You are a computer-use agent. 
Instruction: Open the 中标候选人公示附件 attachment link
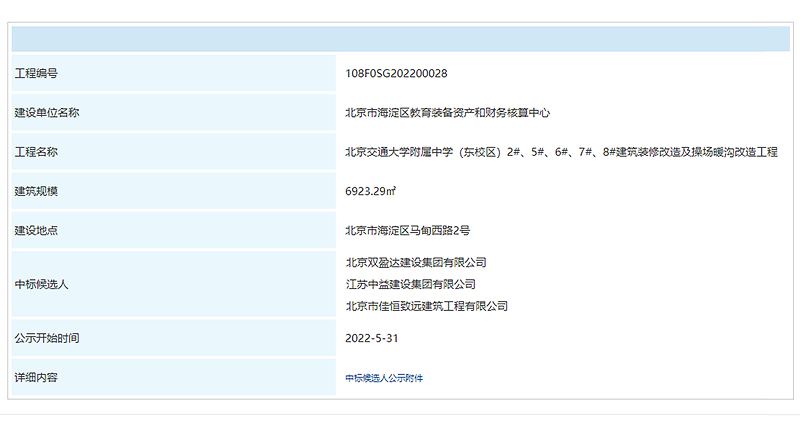click(391, 378)
